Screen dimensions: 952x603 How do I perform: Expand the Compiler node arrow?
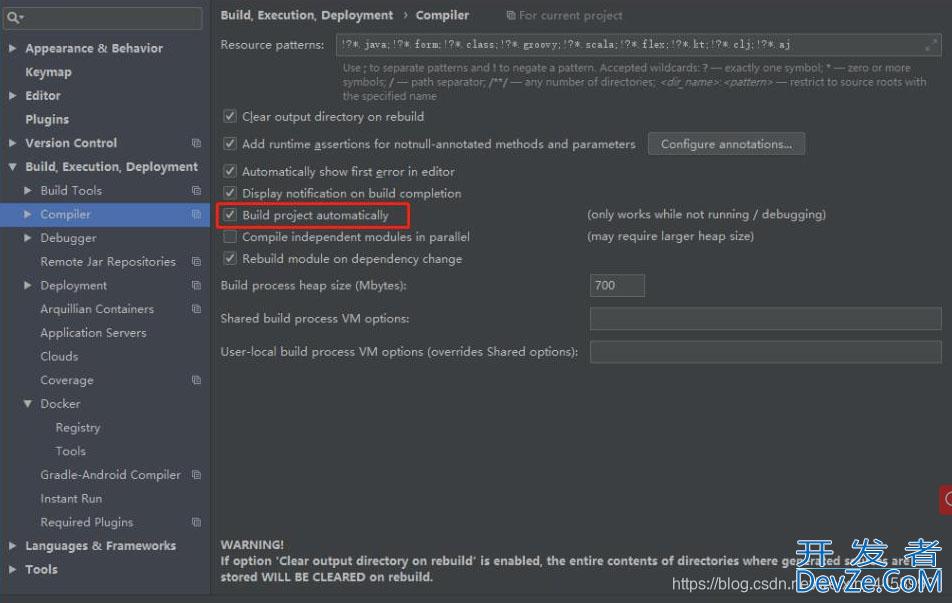point(27,214)
